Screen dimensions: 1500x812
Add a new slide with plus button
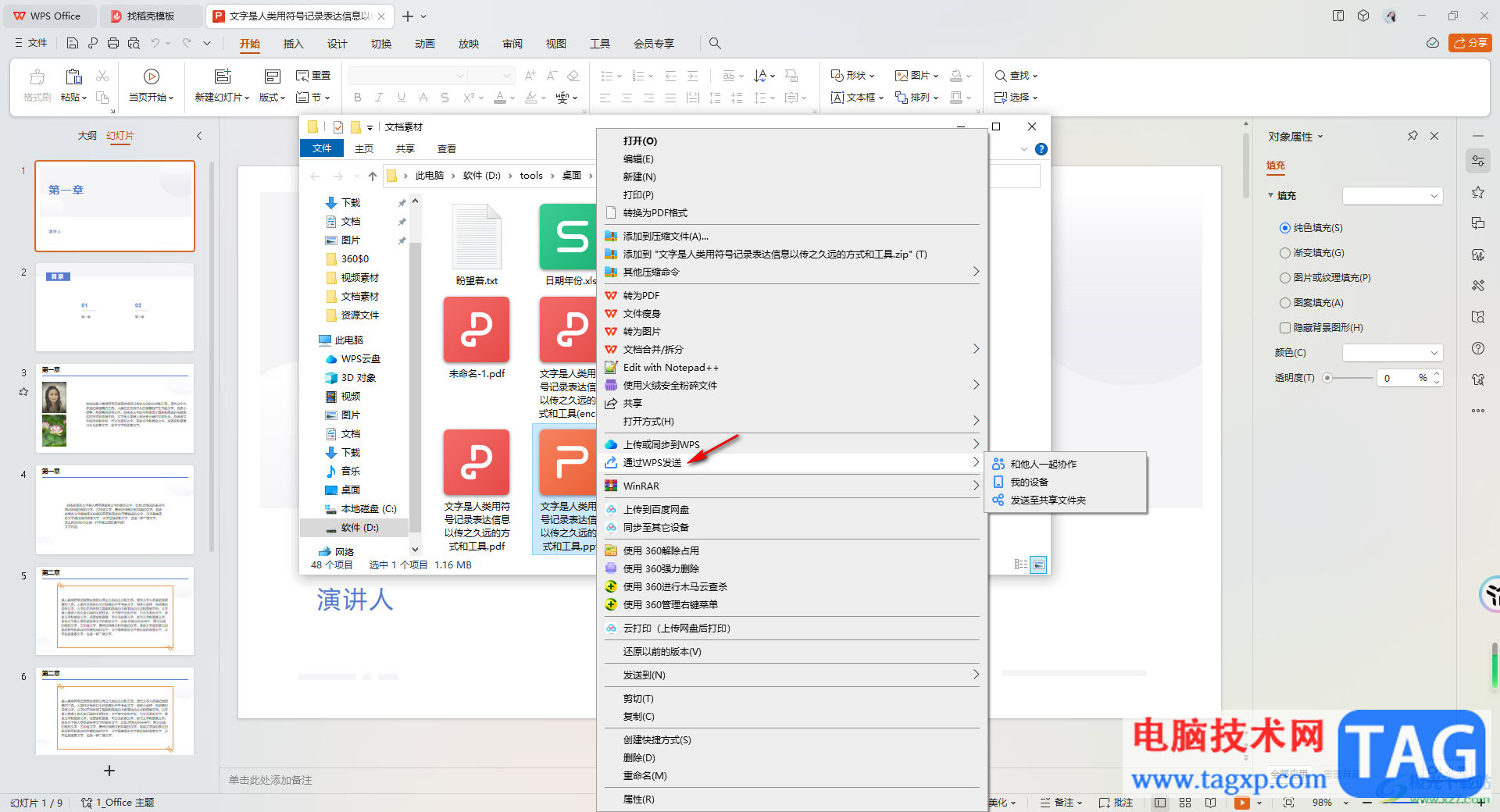pyautogui.click(x=109, y=771)
